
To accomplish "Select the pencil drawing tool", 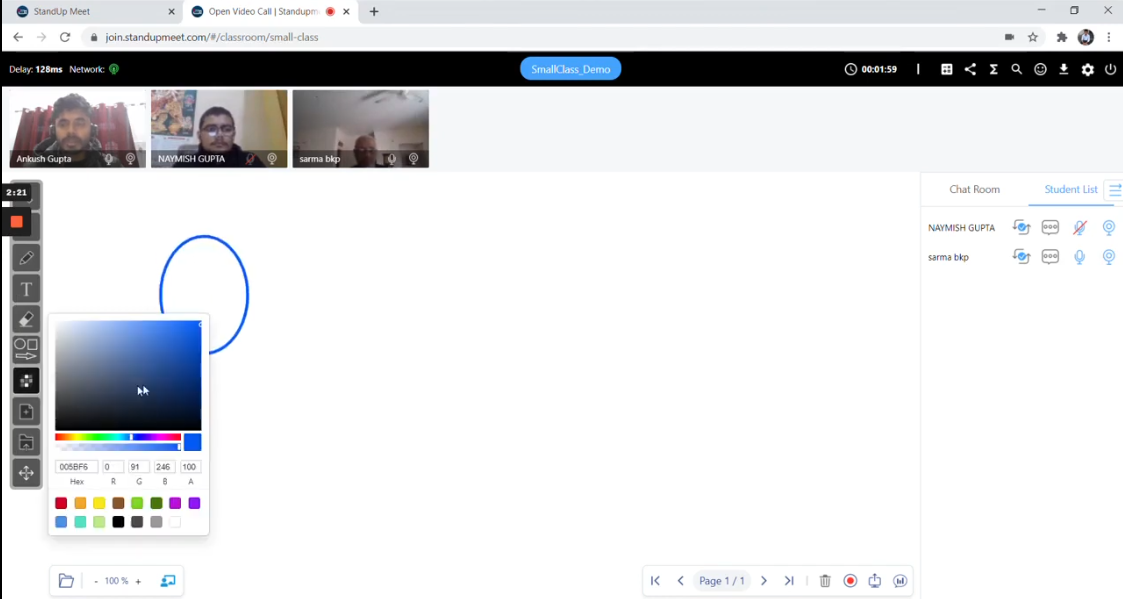I will pyautogui.click(x=26, y=258).
